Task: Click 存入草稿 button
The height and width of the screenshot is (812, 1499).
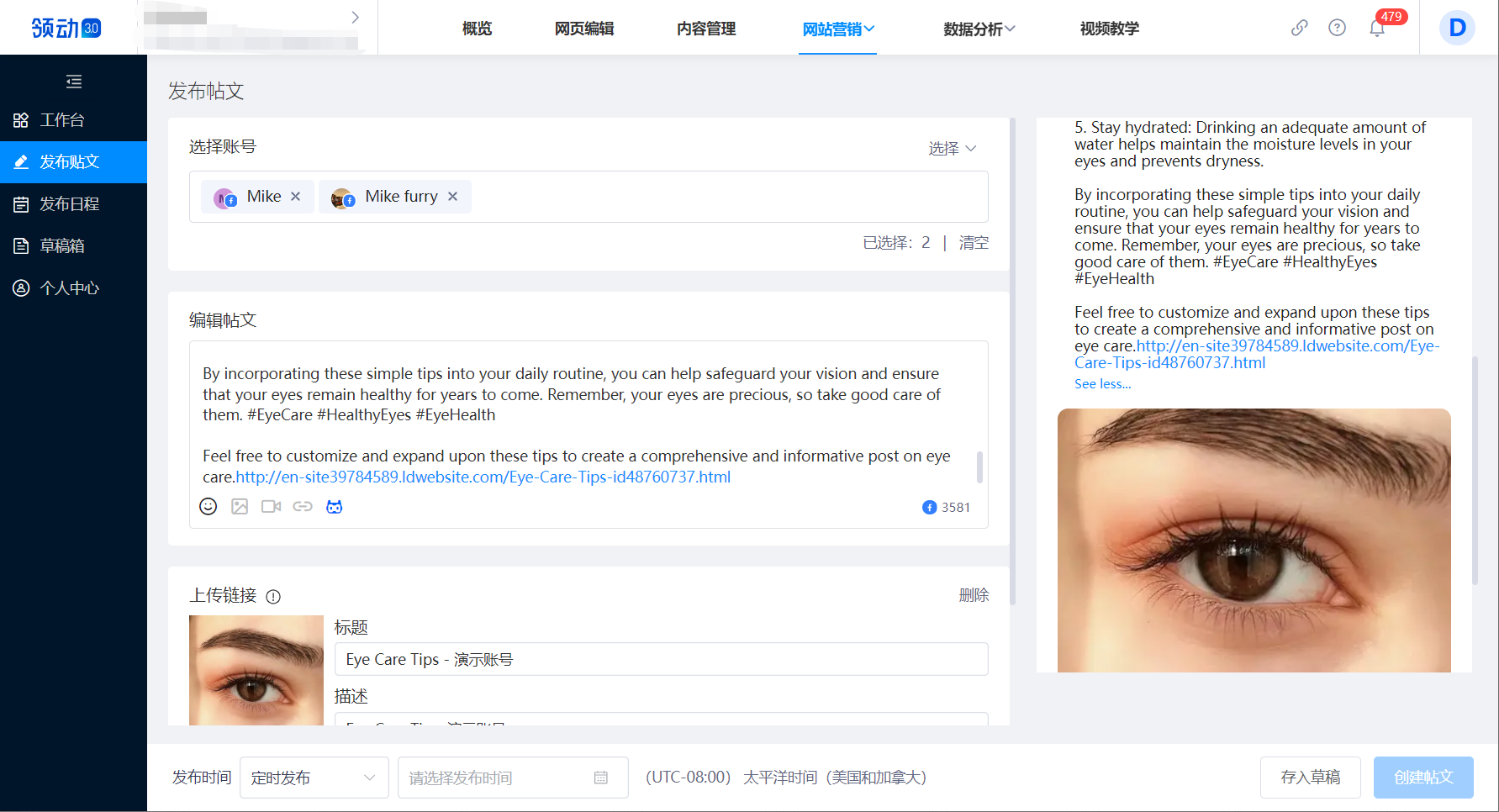Action: 1310,778
